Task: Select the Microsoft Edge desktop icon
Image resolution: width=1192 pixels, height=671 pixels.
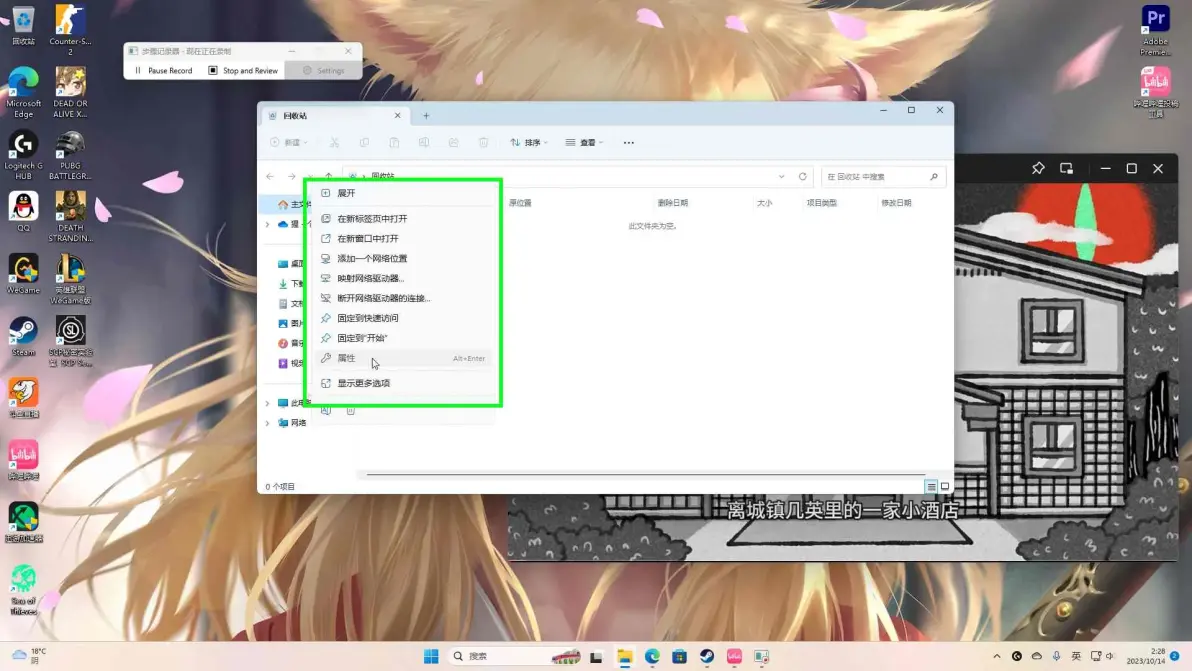Action: (x=24, y=93)
